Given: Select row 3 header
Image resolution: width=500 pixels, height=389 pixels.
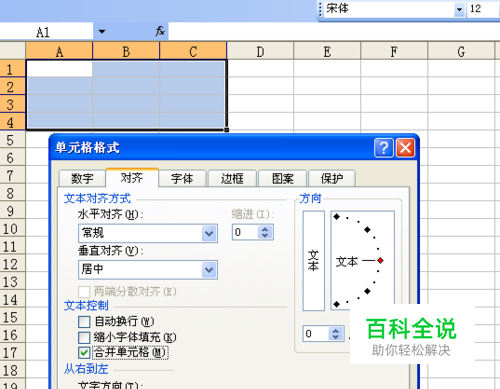Looking at the screenshot, I should pos(13,104).
